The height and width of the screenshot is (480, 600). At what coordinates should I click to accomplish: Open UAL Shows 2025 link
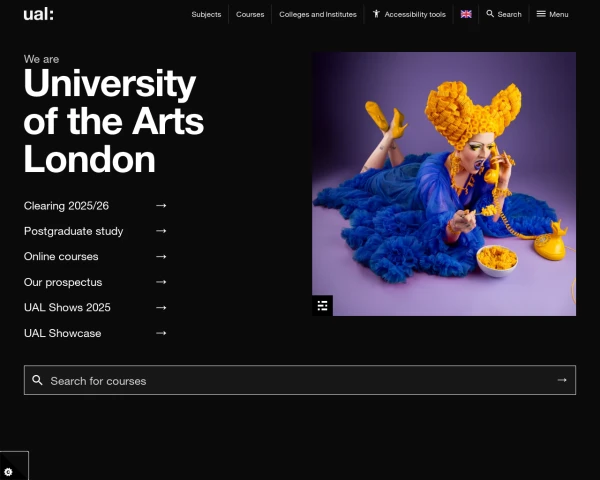(67, 308)
